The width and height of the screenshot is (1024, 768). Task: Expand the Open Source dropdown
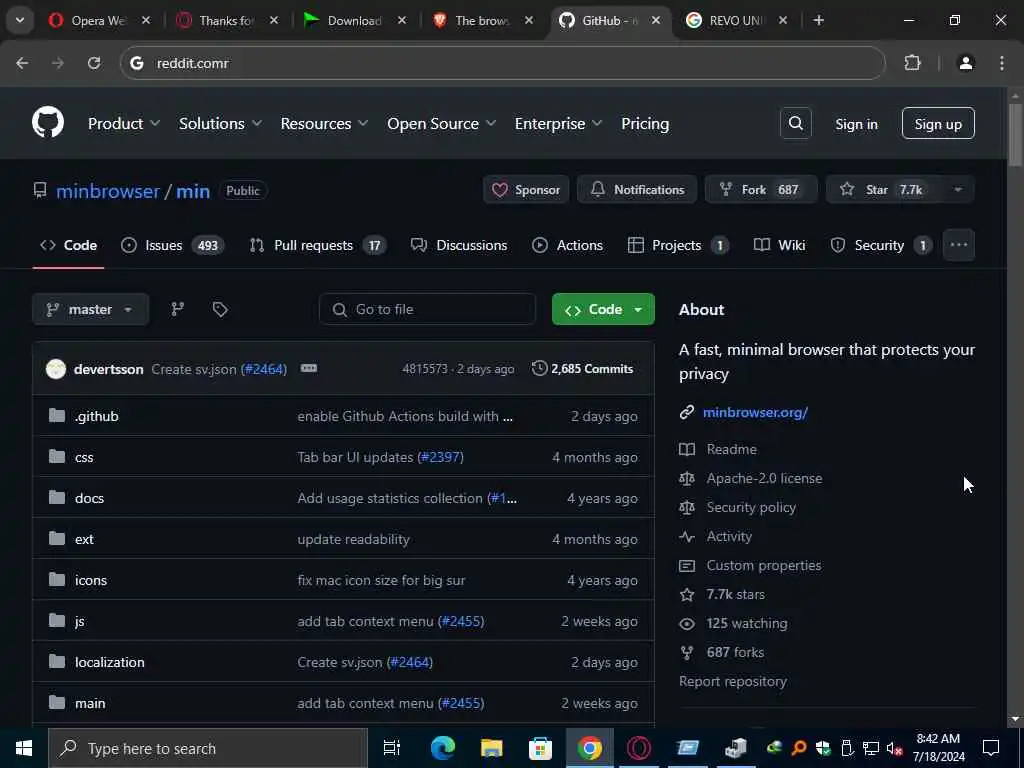(441, 123)
